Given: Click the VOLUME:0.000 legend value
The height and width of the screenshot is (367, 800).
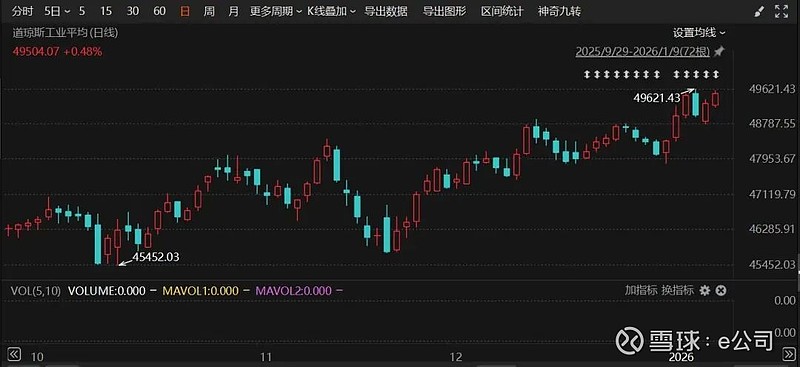Looking at the screenshot, I should [x=107, y=291].
